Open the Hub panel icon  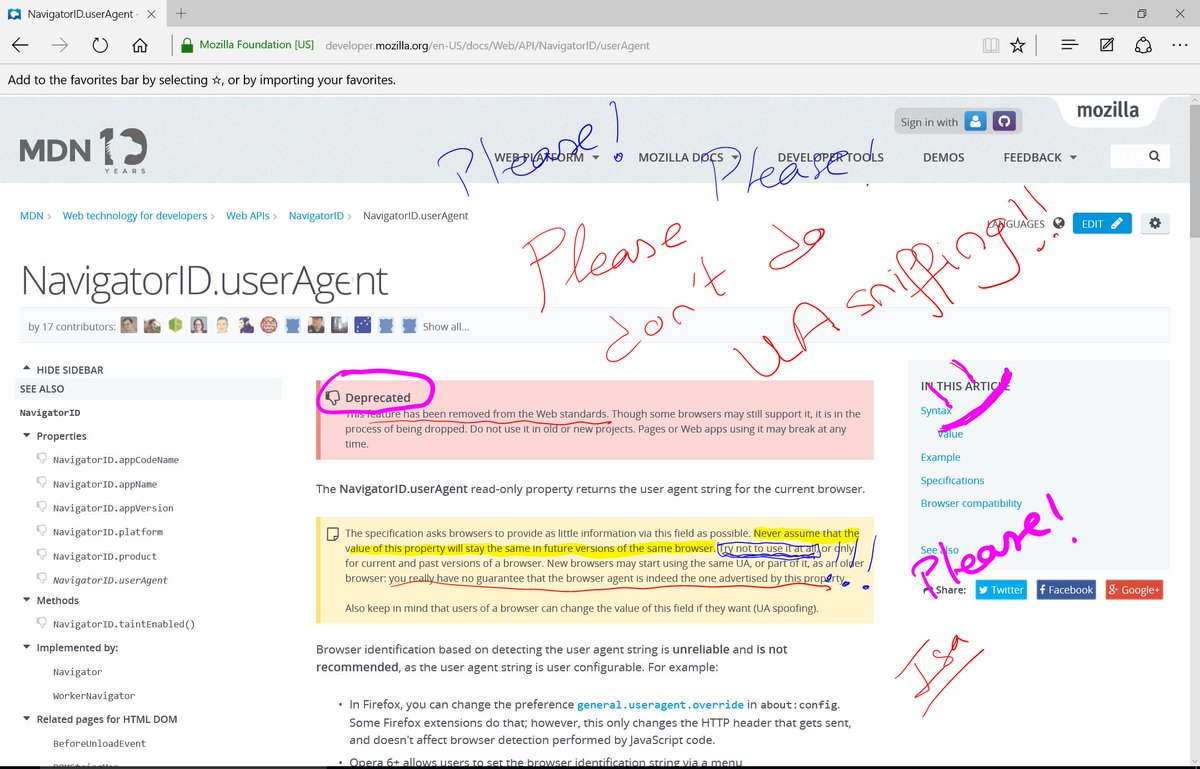point(1069,45)
